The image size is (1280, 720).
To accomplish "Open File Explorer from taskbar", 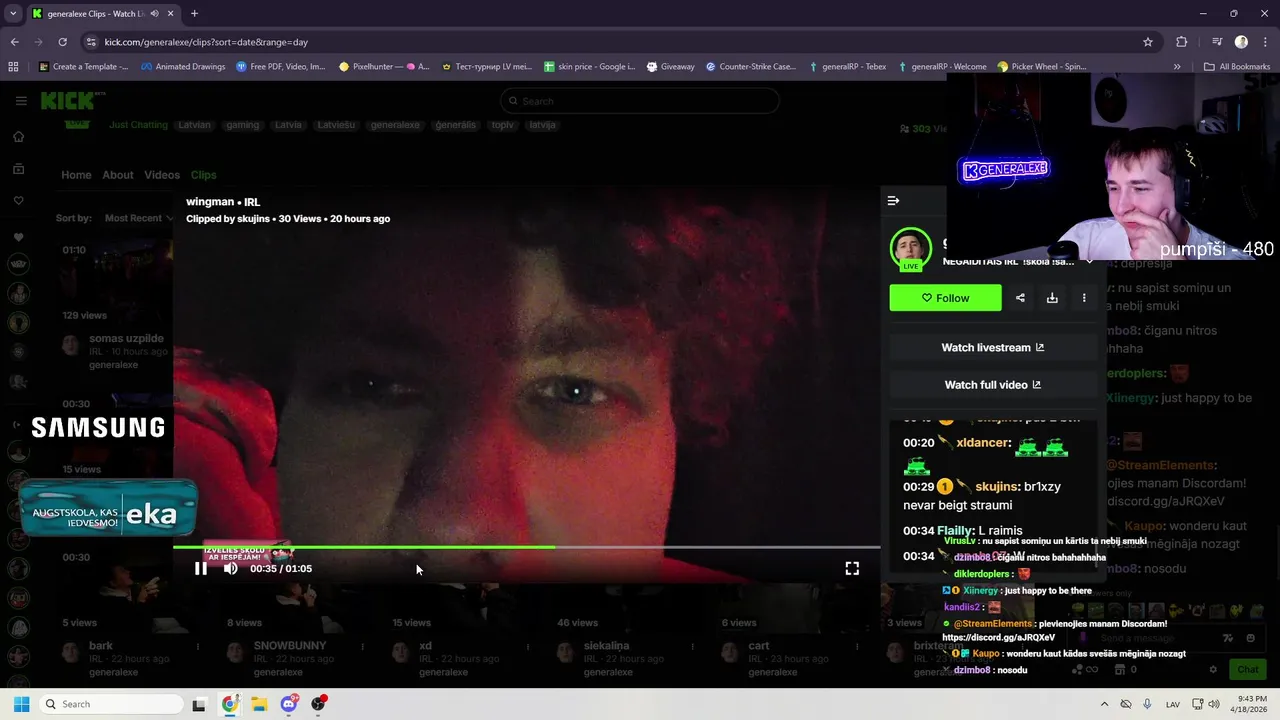I will pos(259,704).
